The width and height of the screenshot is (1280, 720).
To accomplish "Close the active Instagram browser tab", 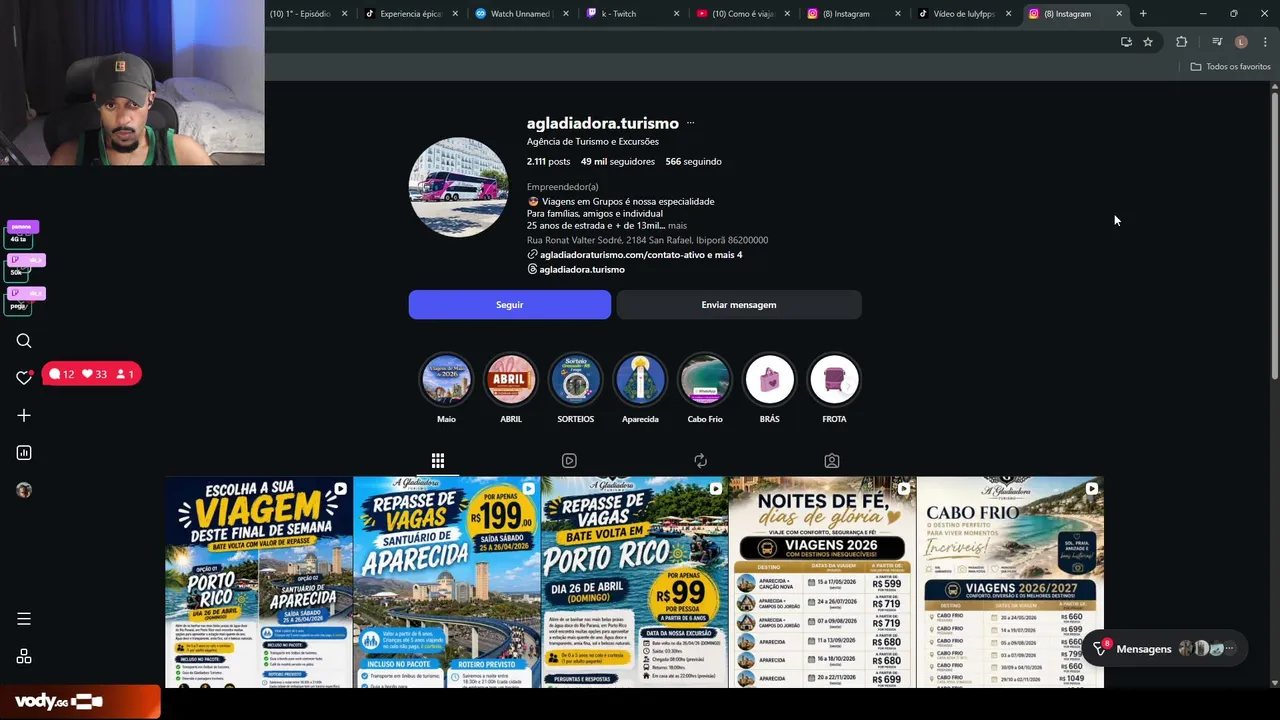I will click(1119, 14).
